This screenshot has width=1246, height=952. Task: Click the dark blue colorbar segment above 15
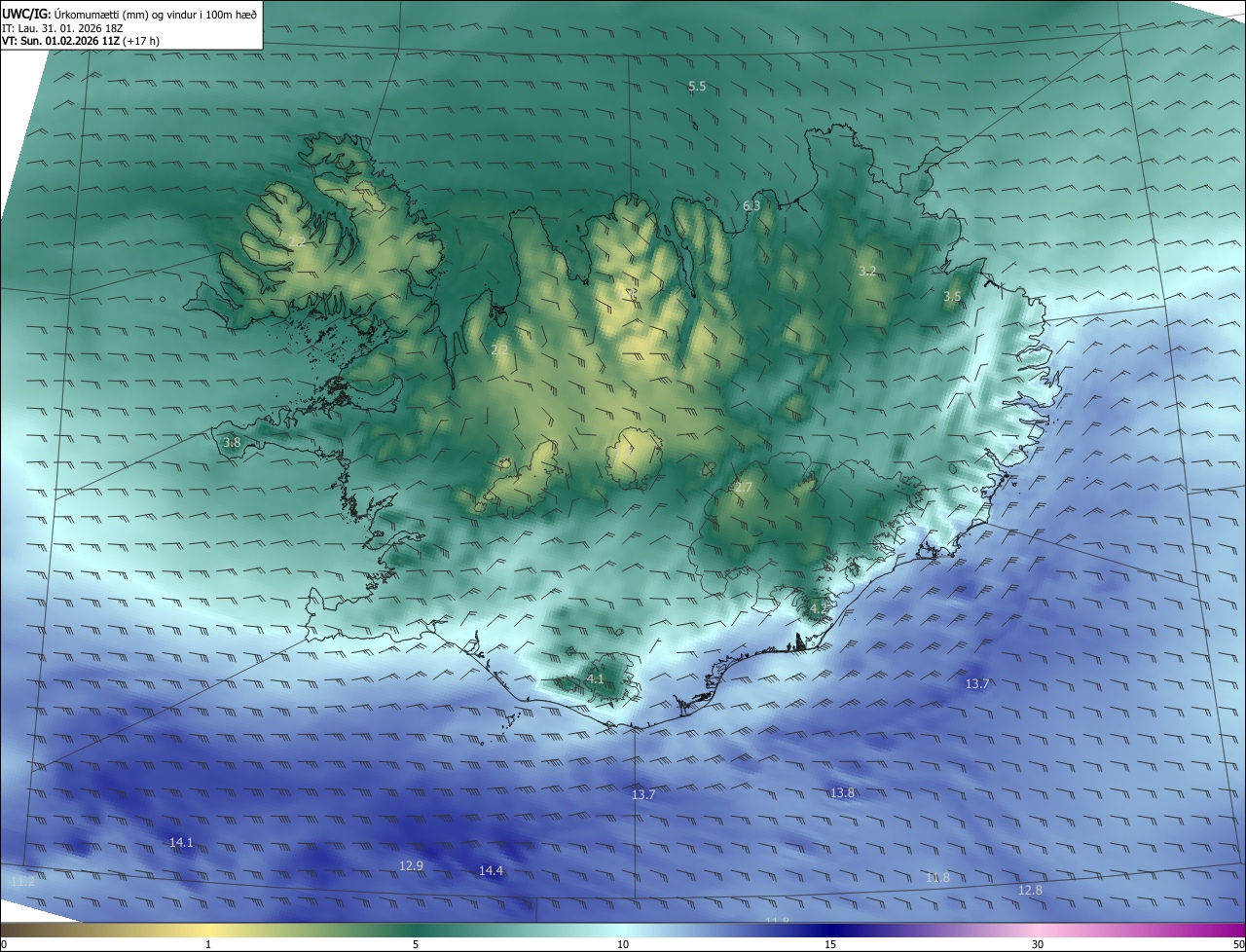[x=830, y=930]
